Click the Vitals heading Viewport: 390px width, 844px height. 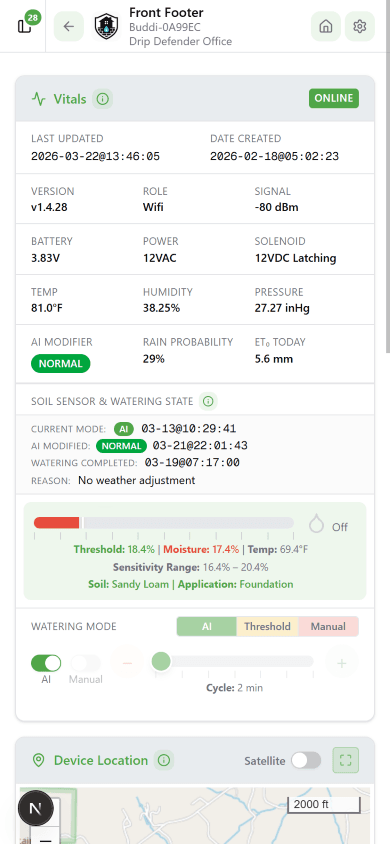[x=70, y=99]
